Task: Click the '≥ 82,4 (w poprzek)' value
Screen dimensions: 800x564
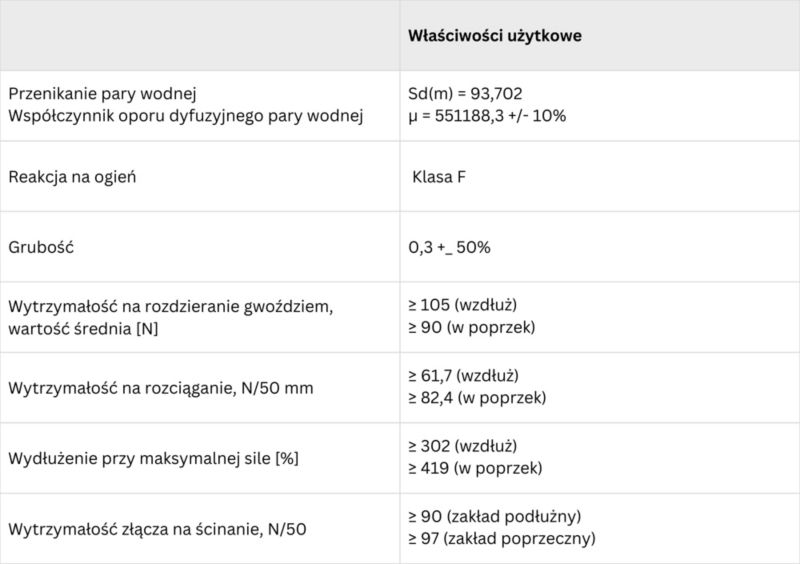Action: coord(477,398)
